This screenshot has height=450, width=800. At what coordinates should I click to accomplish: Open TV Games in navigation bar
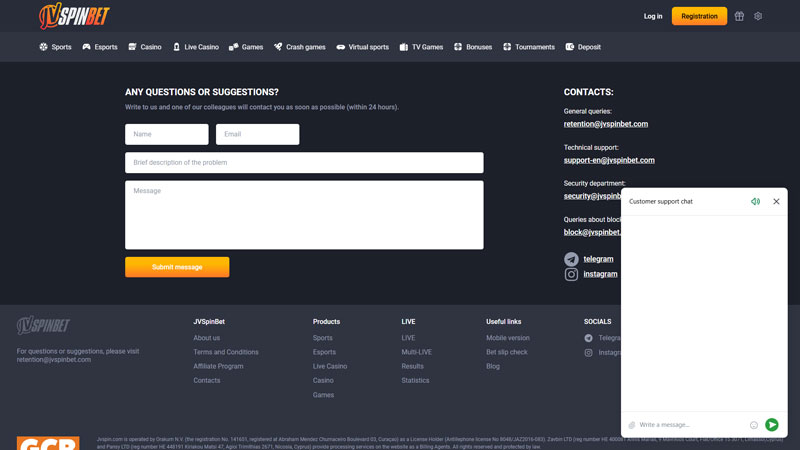[421, 47]
